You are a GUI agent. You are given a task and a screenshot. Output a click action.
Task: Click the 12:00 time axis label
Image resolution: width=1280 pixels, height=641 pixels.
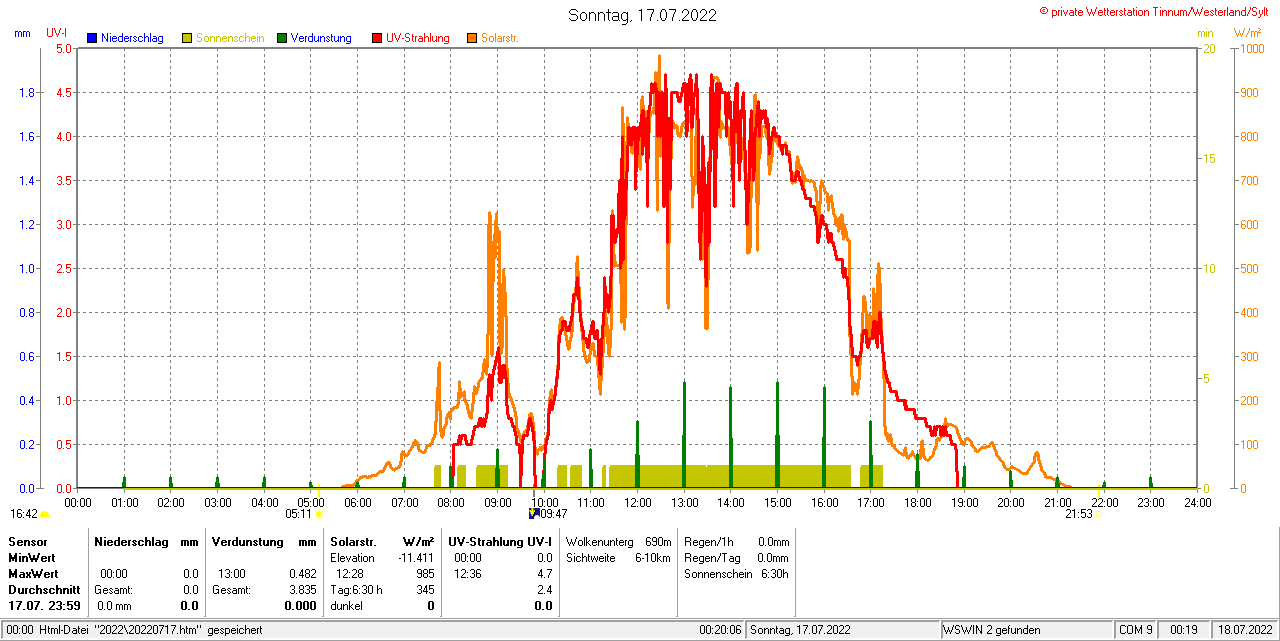637,502
